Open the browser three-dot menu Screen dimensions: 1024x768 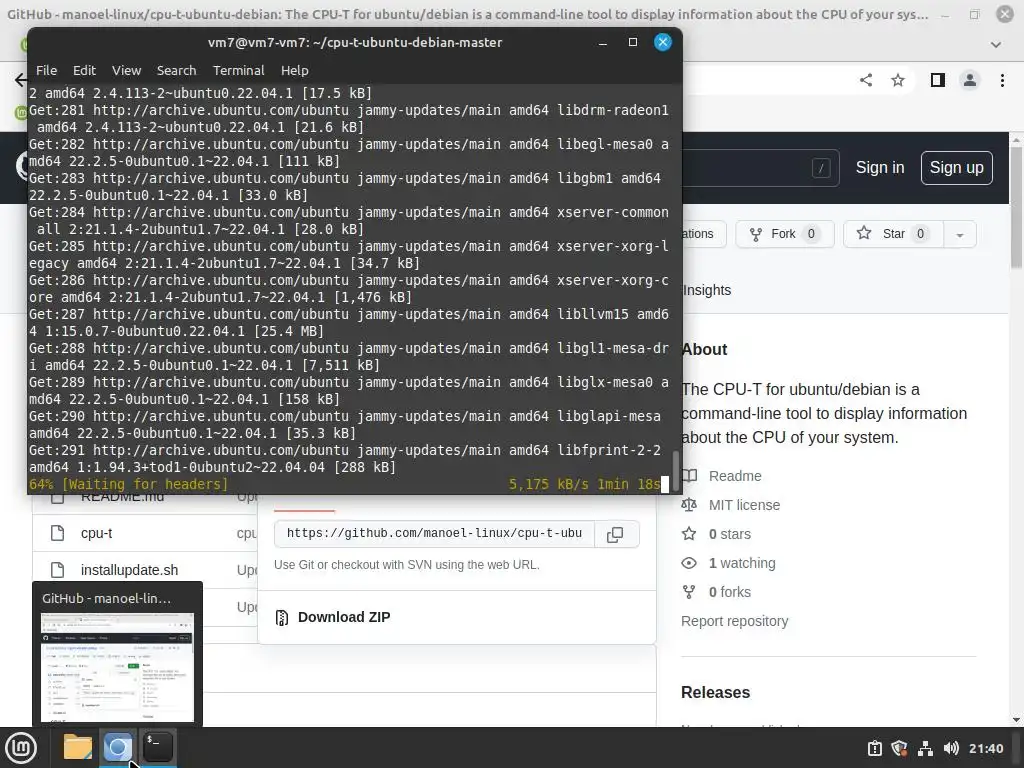click(x=1002, y=80)
